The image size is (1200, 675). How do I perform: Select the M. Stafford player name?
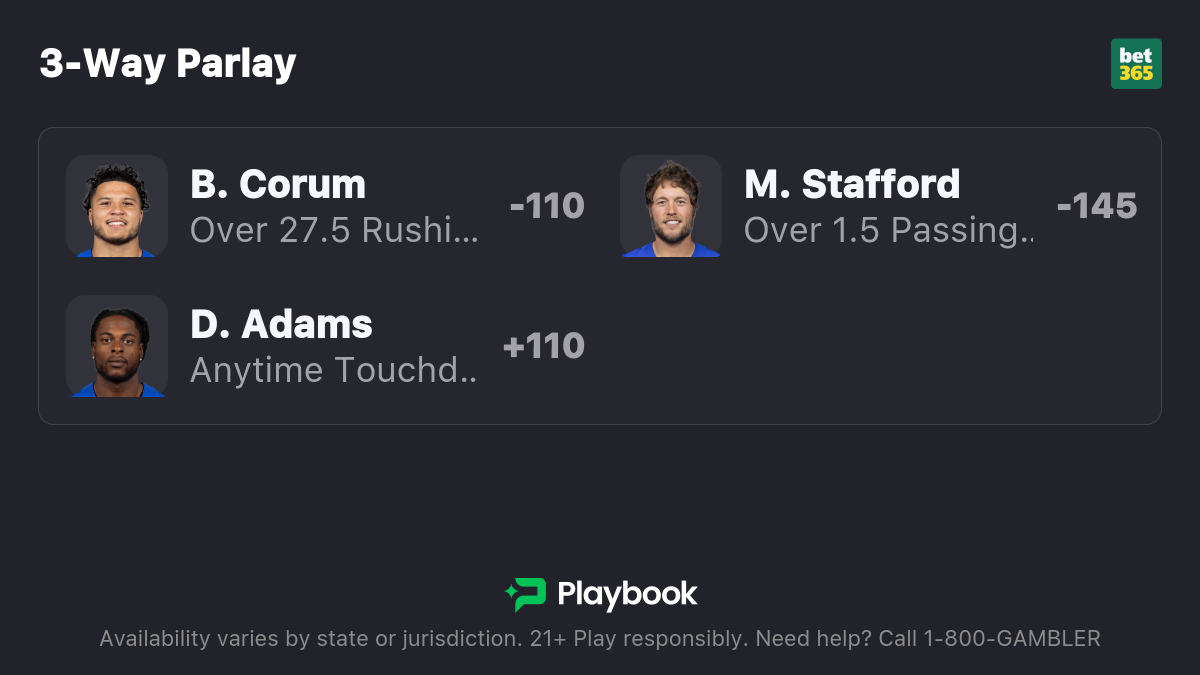[x=852, y=185]
